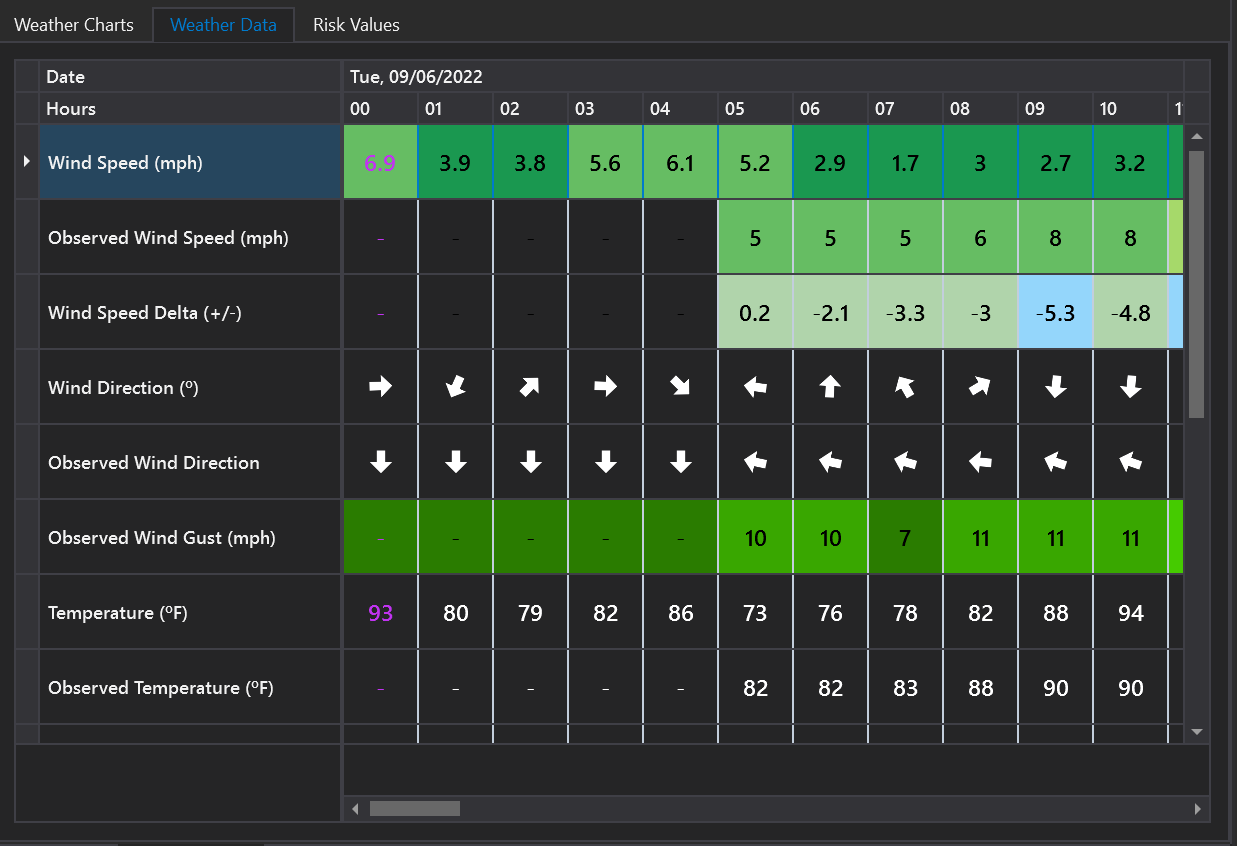The height and width of the screenshot is (846, 1237).
Task: Click the wind direction arrow for hour 02
Action: 530,387
